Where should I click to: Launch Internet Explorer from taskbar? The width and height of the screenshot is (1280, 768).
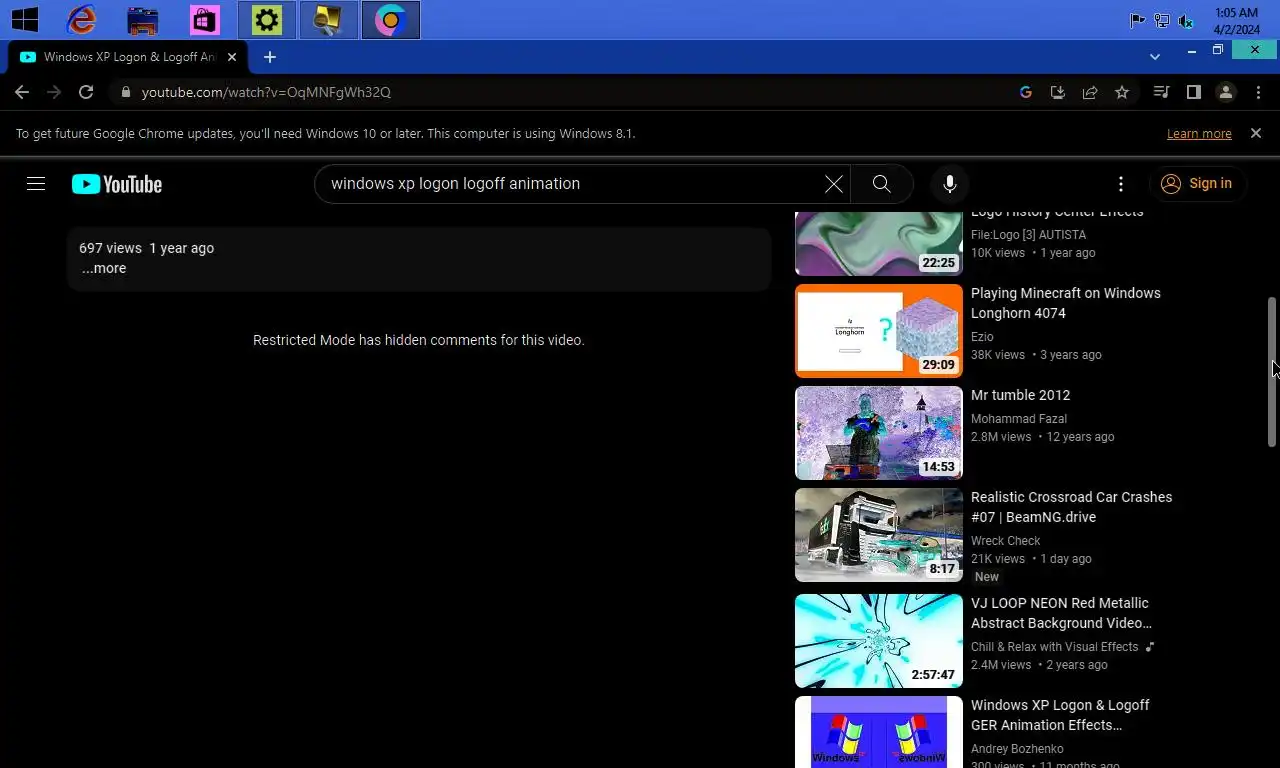pos(81,19)
